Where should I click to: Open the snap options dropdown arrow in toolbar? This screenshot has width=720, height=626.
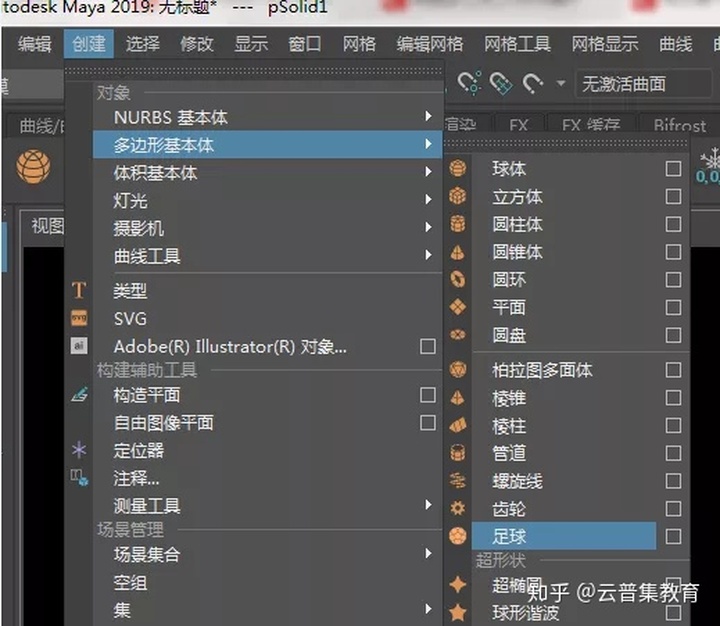pyautogui.click(x=560, y=84)
